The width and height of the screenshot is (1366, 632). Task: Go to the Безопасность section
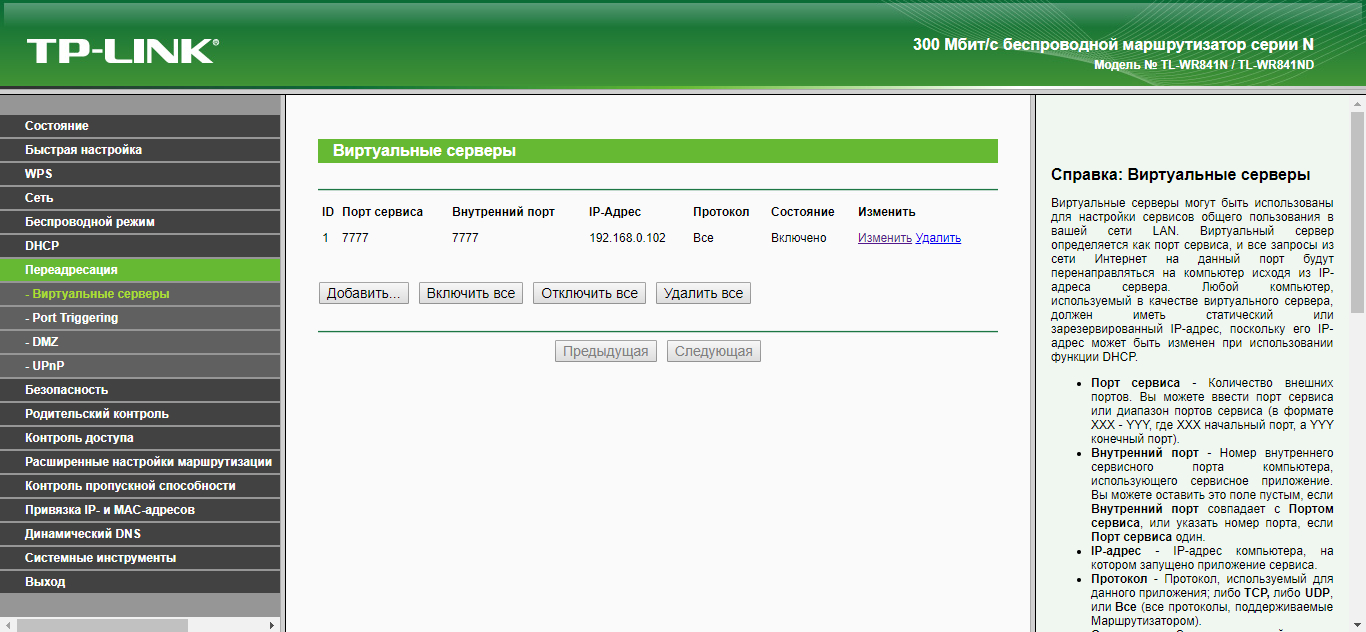(x=140, y=390)
